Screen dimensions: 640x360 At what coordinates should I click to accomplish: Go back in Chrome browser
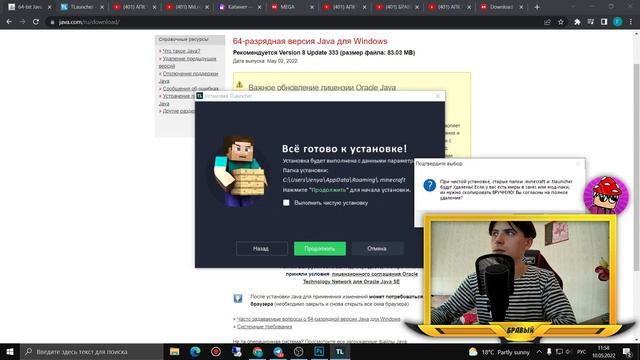point(9,22)
